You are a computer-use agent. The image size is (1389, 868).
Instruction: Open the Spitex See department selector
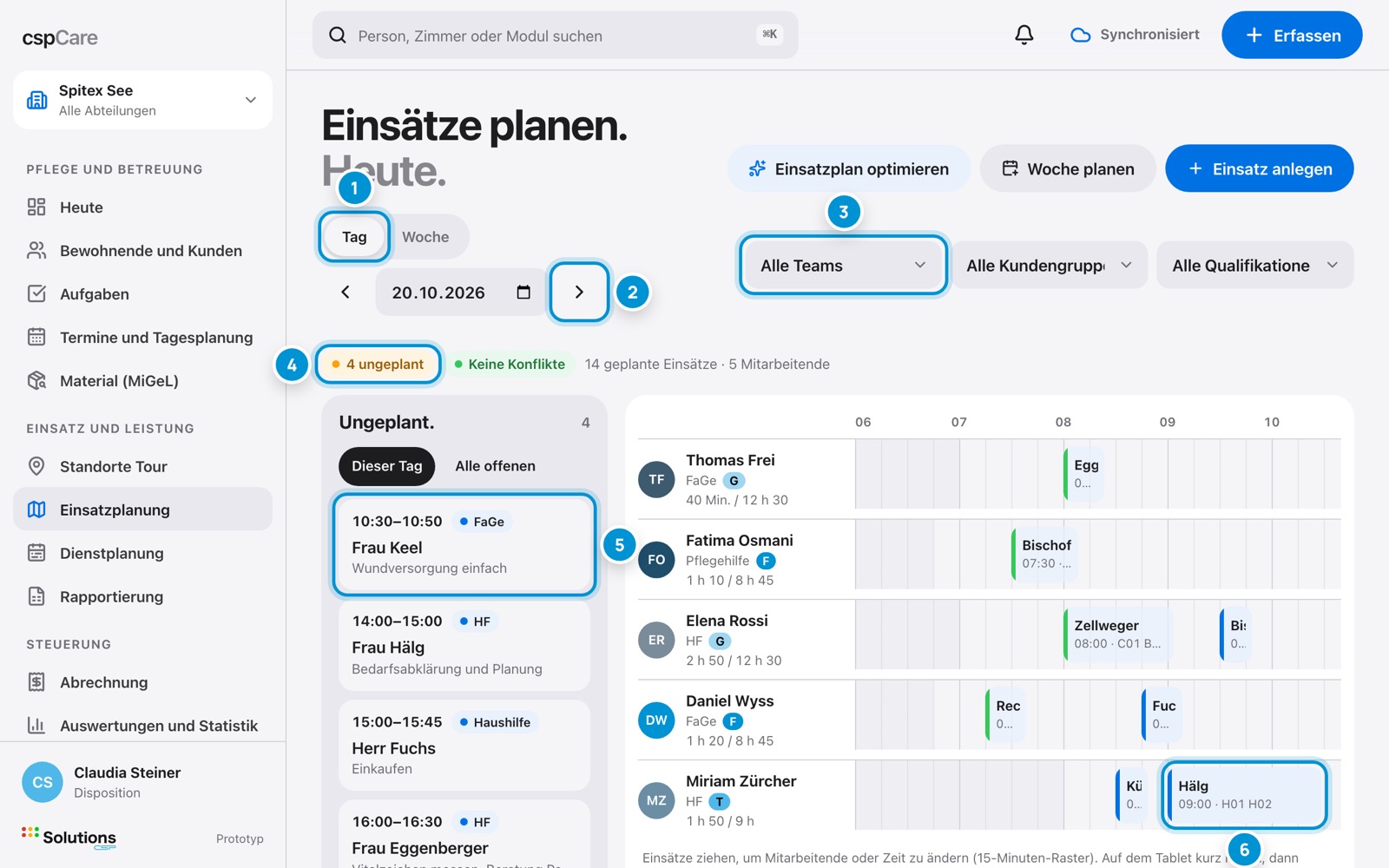pyautogui.click(x=142, y=100)
